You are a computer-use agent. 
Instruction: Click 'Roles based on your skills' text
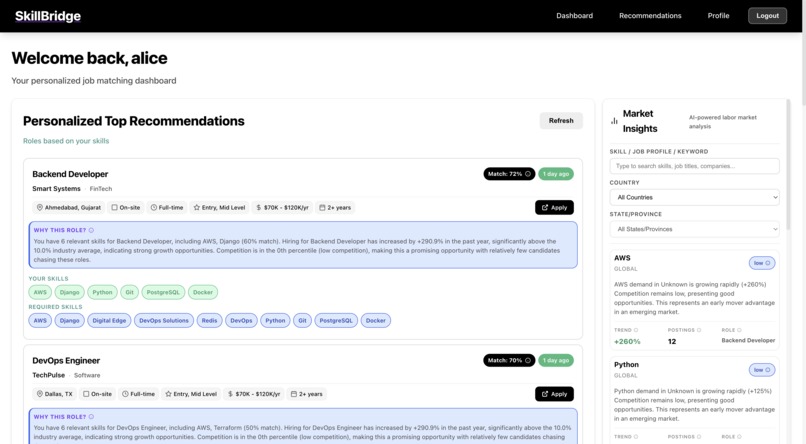pyautogui.click(x=66, y=141)
